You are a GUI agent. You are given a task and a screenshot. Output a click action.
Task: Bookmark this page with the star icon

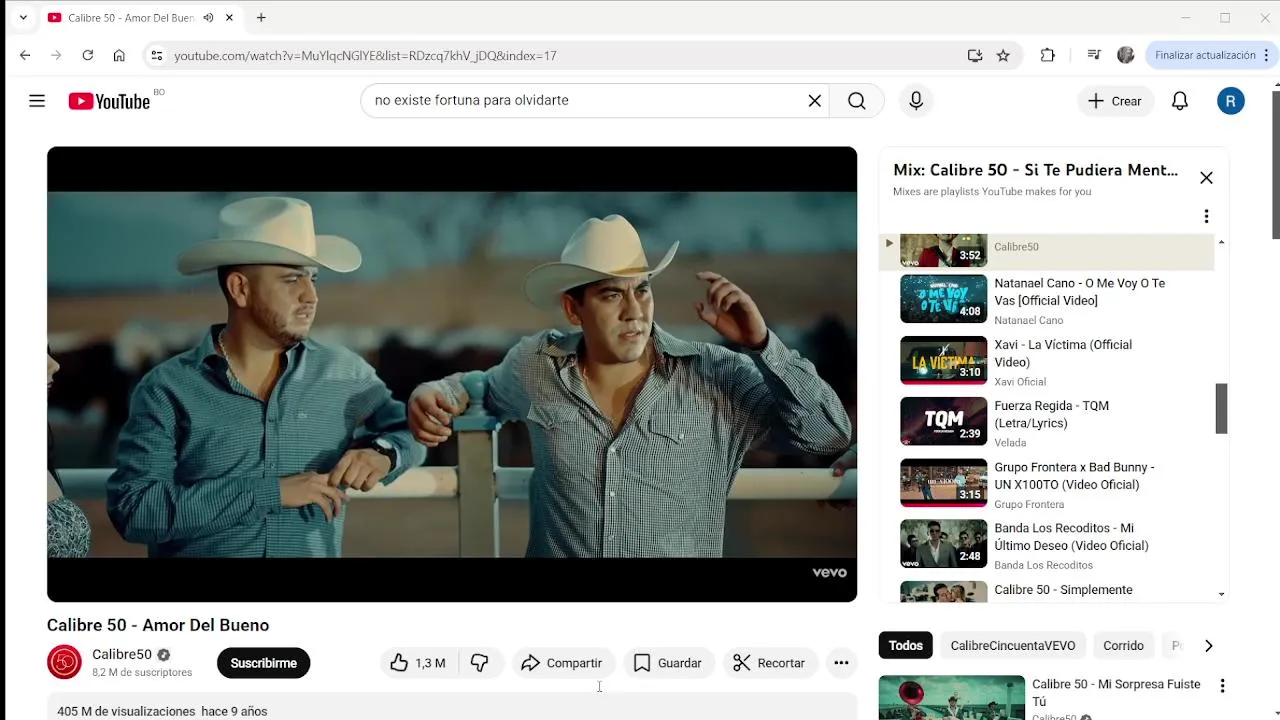(x=1003, y=56)
